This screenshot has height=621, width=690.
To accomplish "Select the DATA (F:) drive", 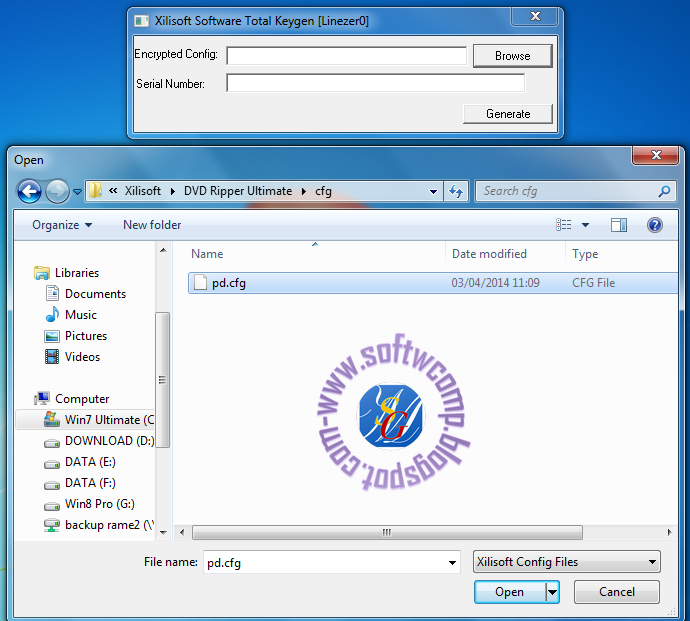I will [90, 483].
